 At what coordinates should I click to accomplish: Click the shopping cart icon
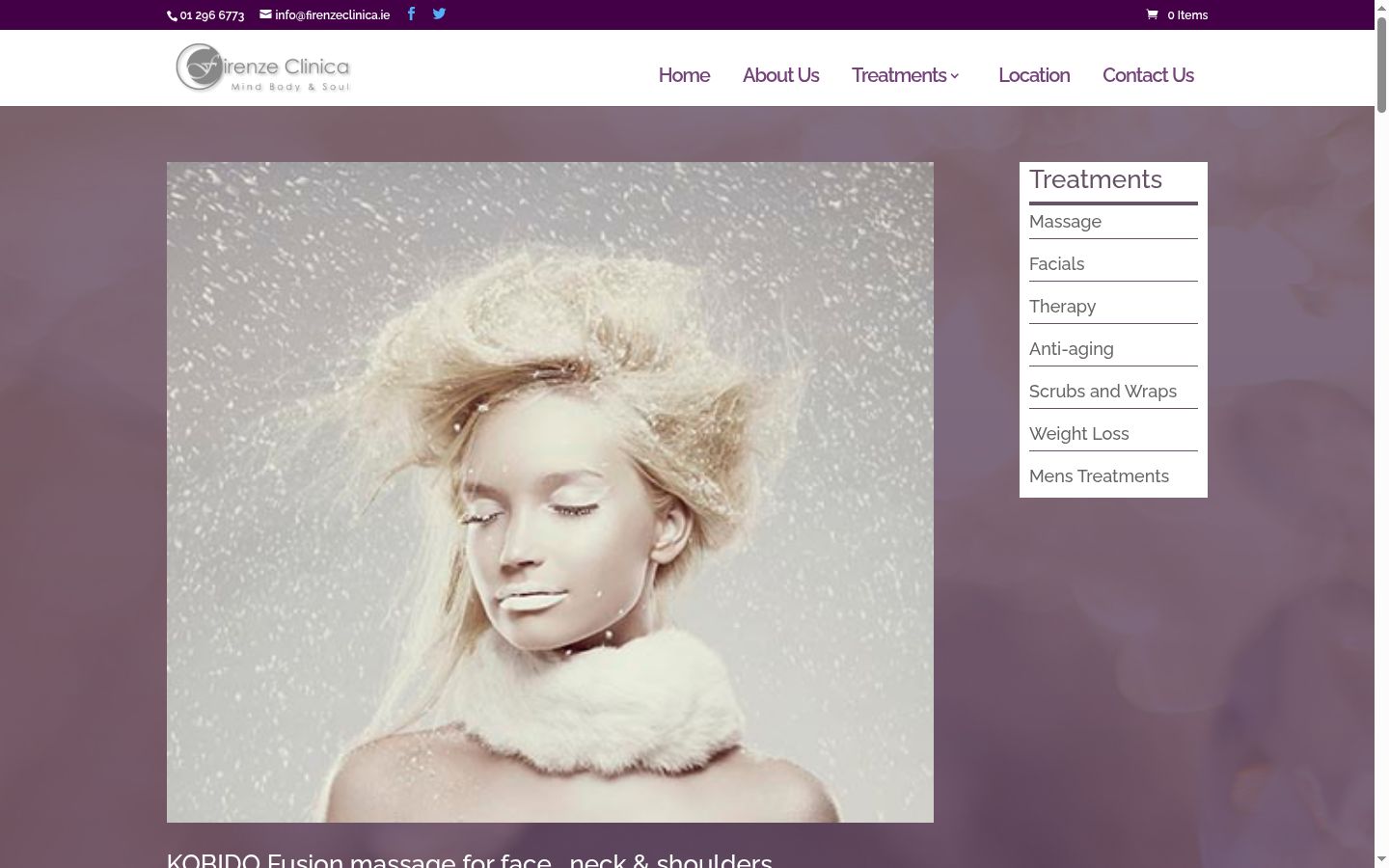tap(1152, 14)
